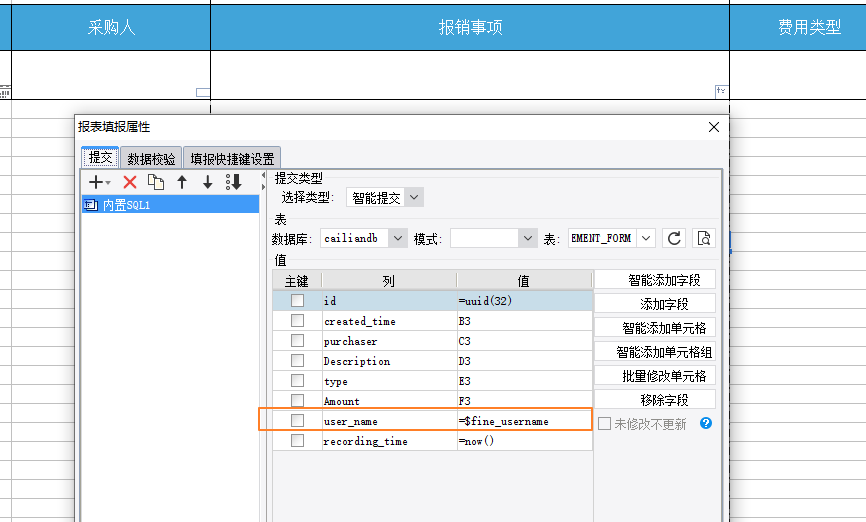Viewport: 866px width, 522px height.
Task: Select Description column cell
Action: pos(389,361)
